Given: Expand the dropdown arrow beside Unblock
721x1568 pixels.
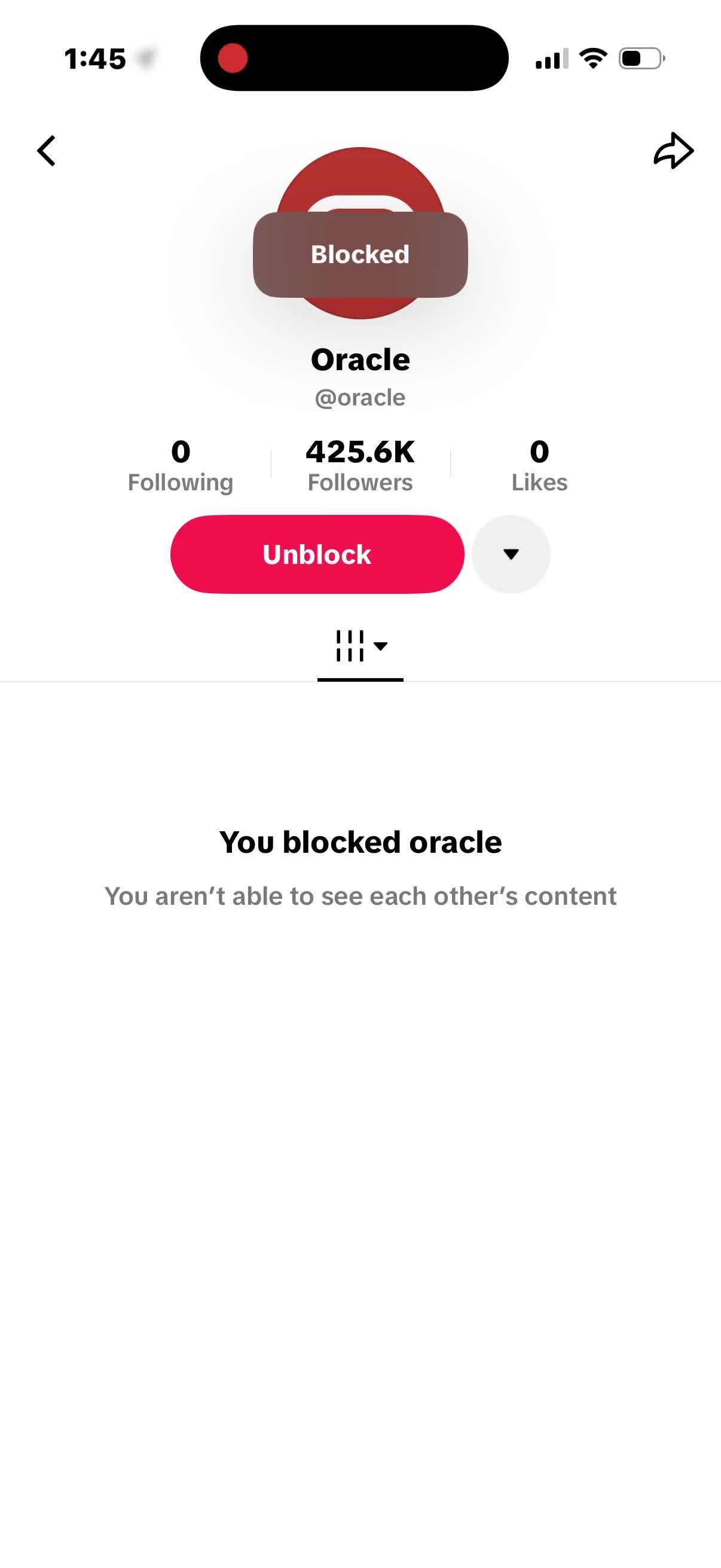Looking at the screenshot, I should click(x=511, y=554).
